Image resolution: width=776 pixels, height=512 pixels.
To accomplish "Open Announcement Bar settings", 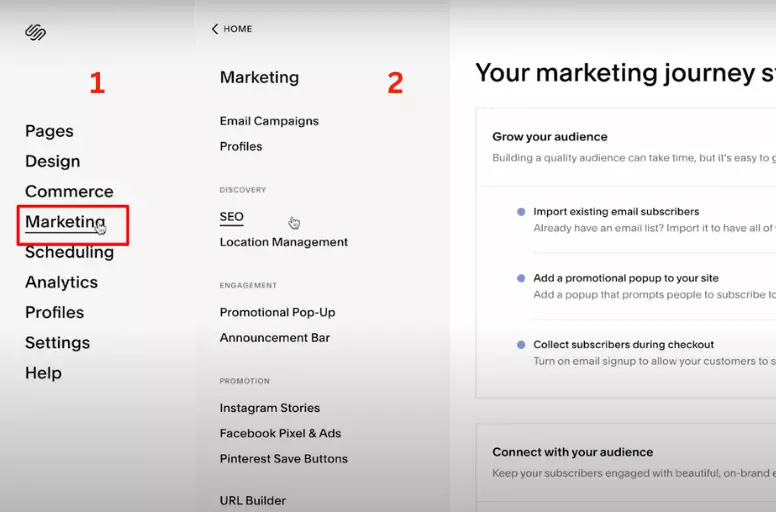I will coord(275,338).
